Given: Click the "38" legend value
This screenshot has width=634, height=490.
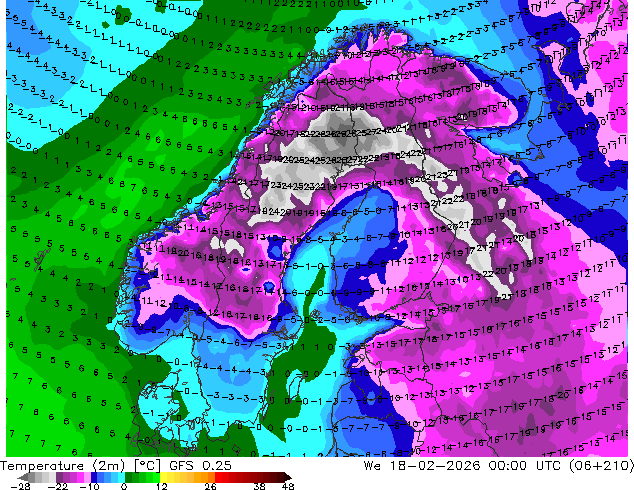Looking at the screenshot, I should pos(260,486).
